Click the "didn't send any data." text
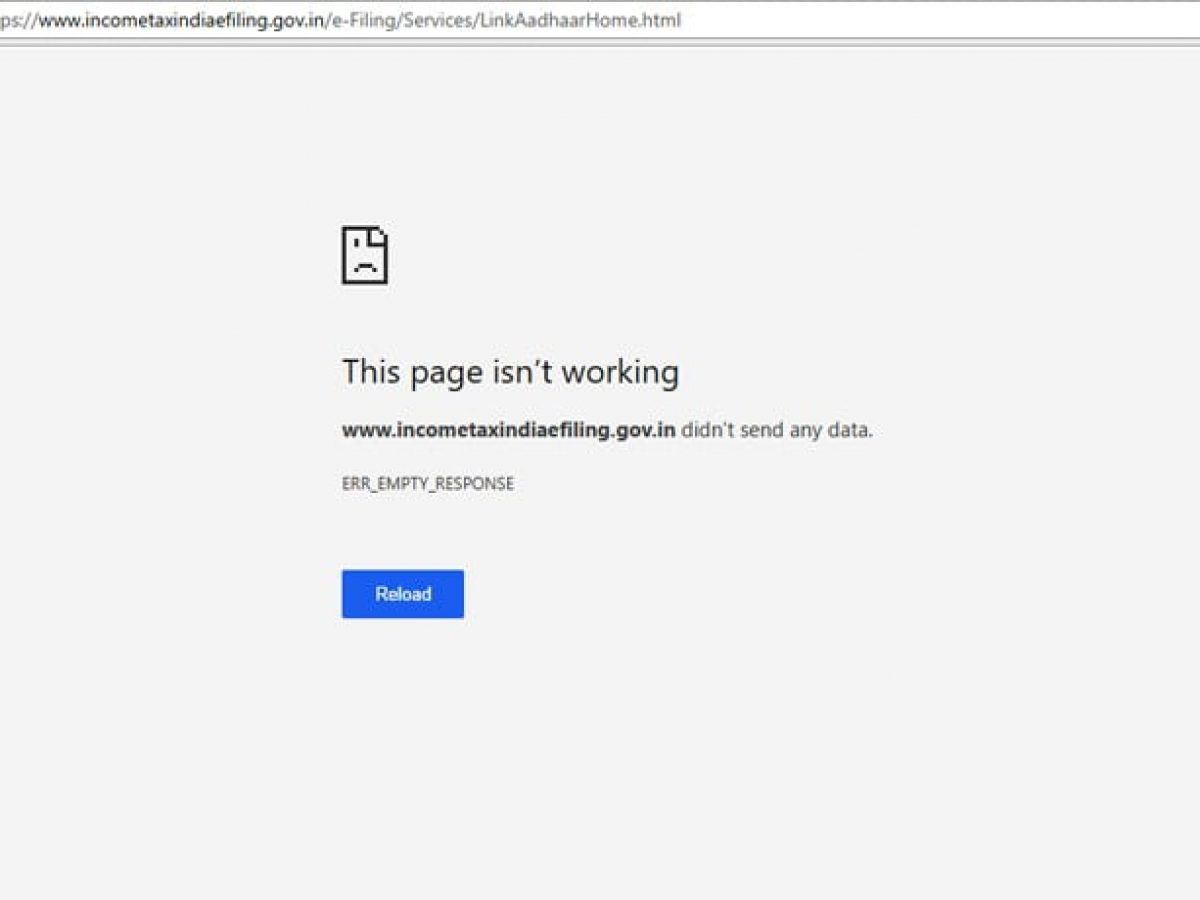The height and width of the screenshot is (900, 1200). [777, 431]
